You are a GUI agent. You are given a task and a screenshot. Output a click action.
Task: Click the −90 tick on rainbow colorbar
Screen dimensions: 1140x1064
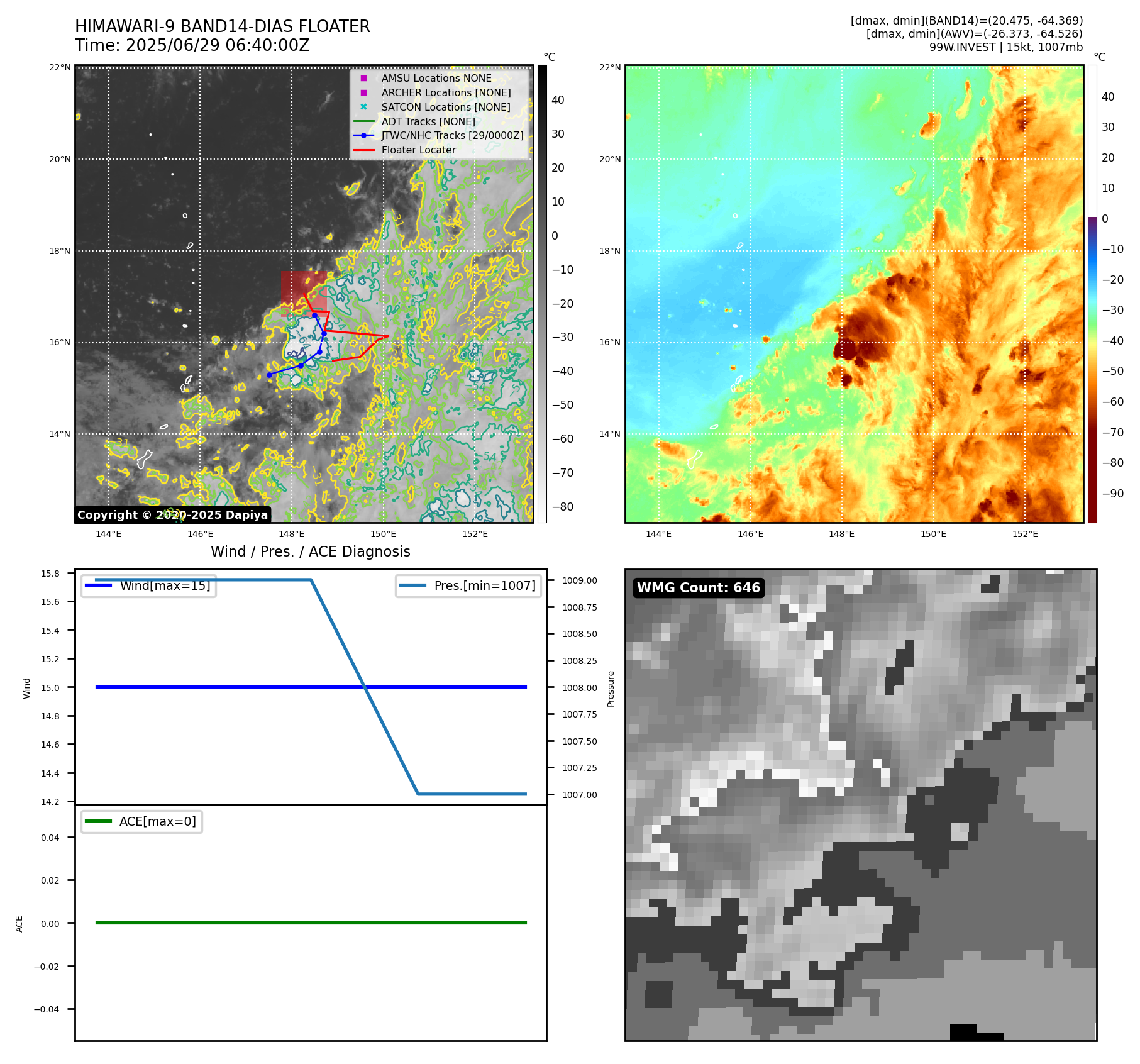[1112, 494]
